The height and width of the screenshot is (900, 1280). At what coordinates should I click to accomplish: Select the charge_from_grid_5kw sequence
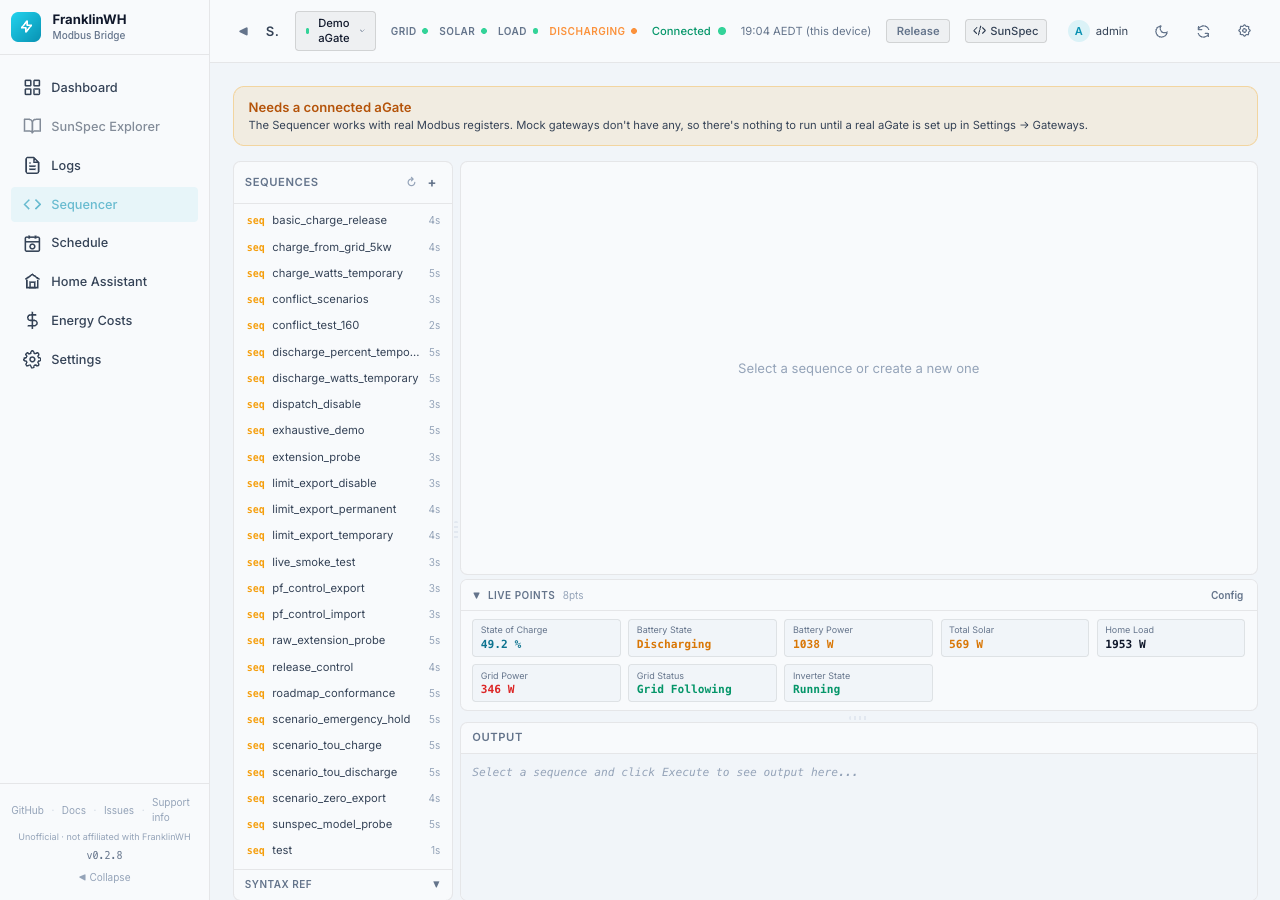pyautogui.click(x=343, y=247)
